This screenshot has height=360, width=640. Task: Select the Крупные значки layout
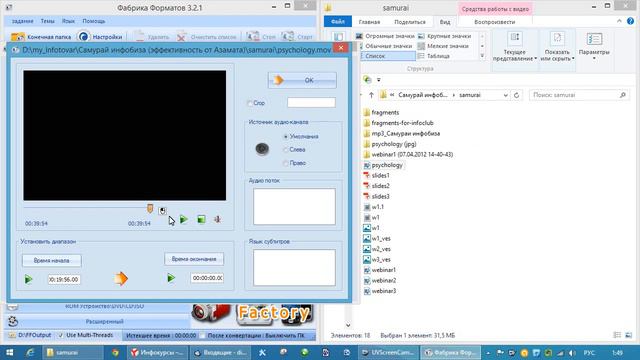[444, 36]
